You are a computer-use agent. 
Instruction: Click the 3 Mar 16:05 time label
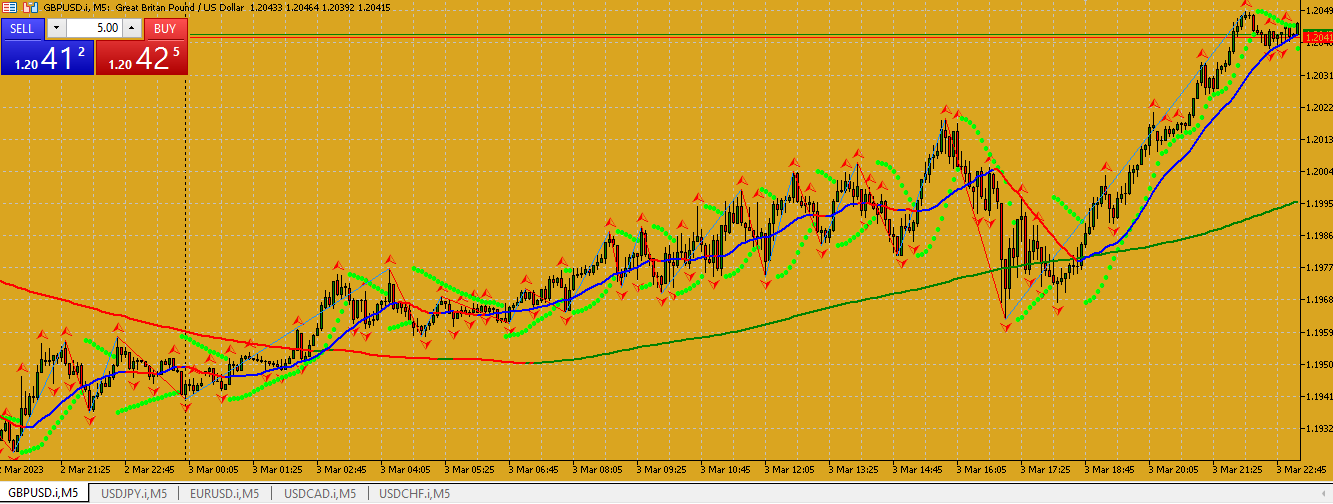pyautogui.click(x=981, y=468)
